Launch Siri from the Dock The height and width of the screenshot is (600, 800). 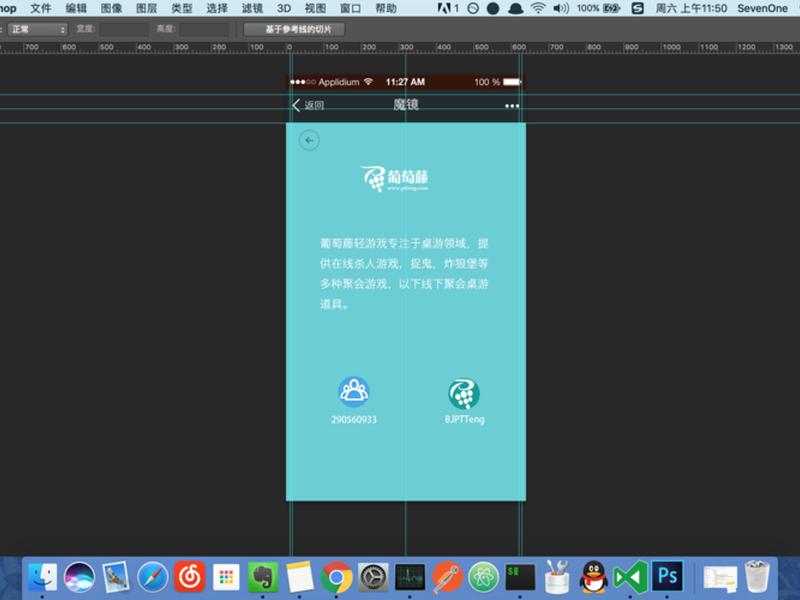[79, 577]
